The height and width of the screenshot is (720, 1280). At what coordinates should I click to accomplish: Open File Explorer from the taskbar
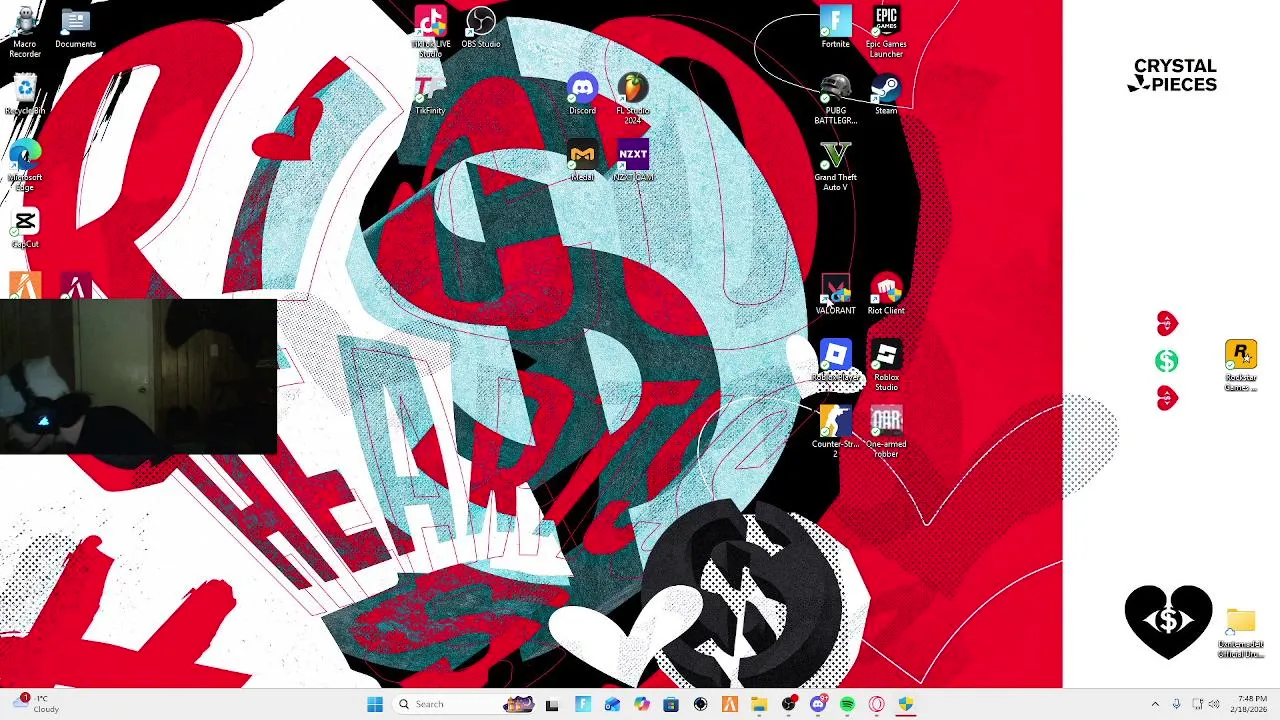759,704
